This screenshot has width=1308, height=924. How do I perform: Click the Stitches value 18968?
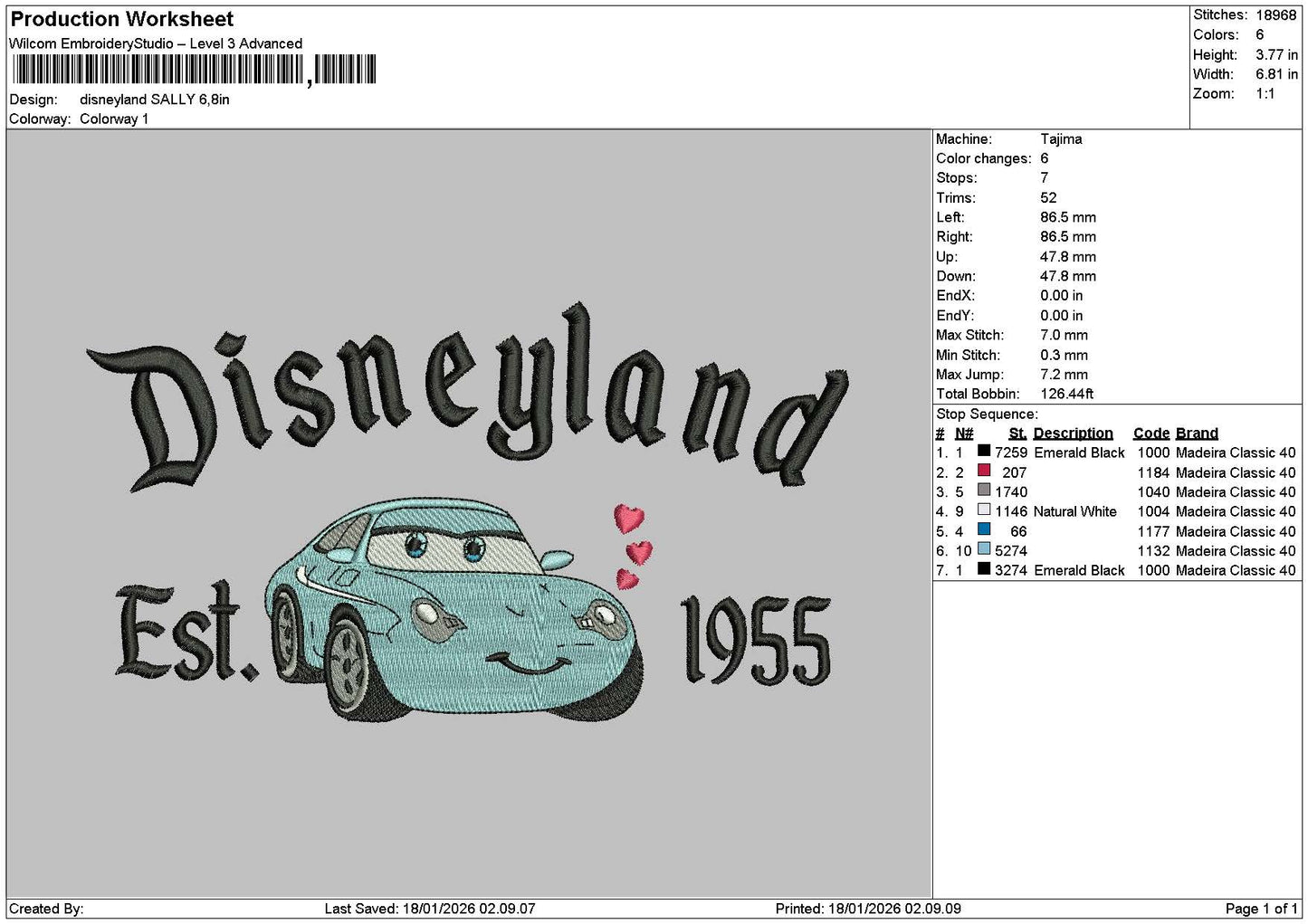[1276, 14]
